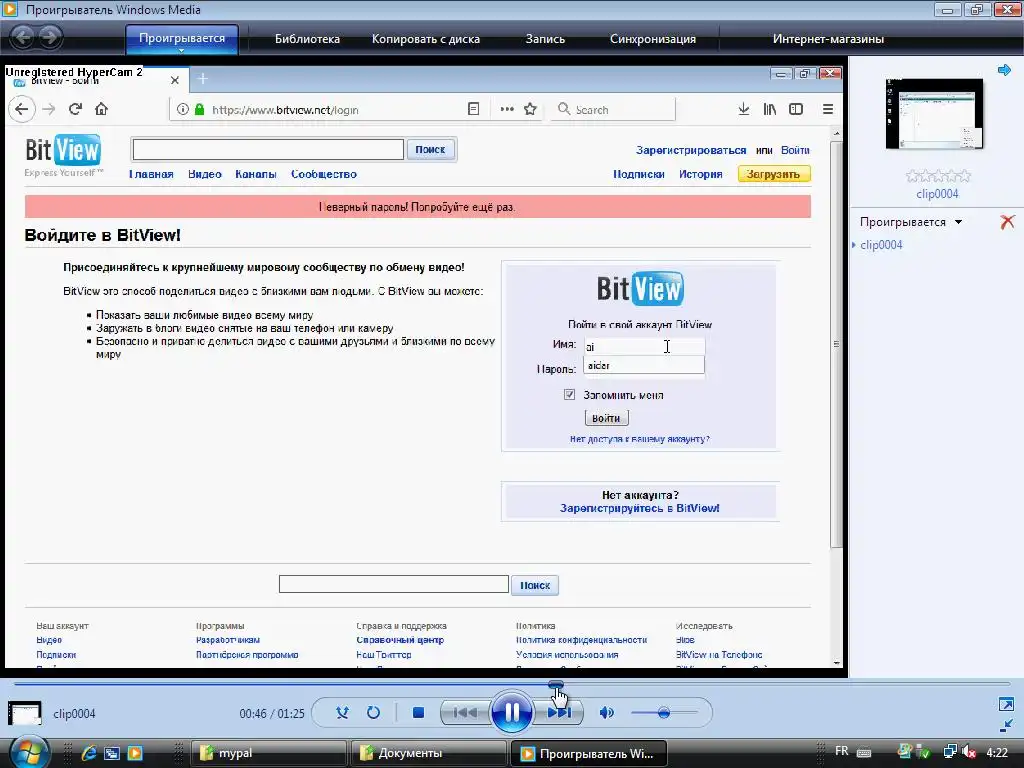Click the Firefox Search box
Image resolution: width=1024 pixels, height=768 pixels.
coord(613,110)
